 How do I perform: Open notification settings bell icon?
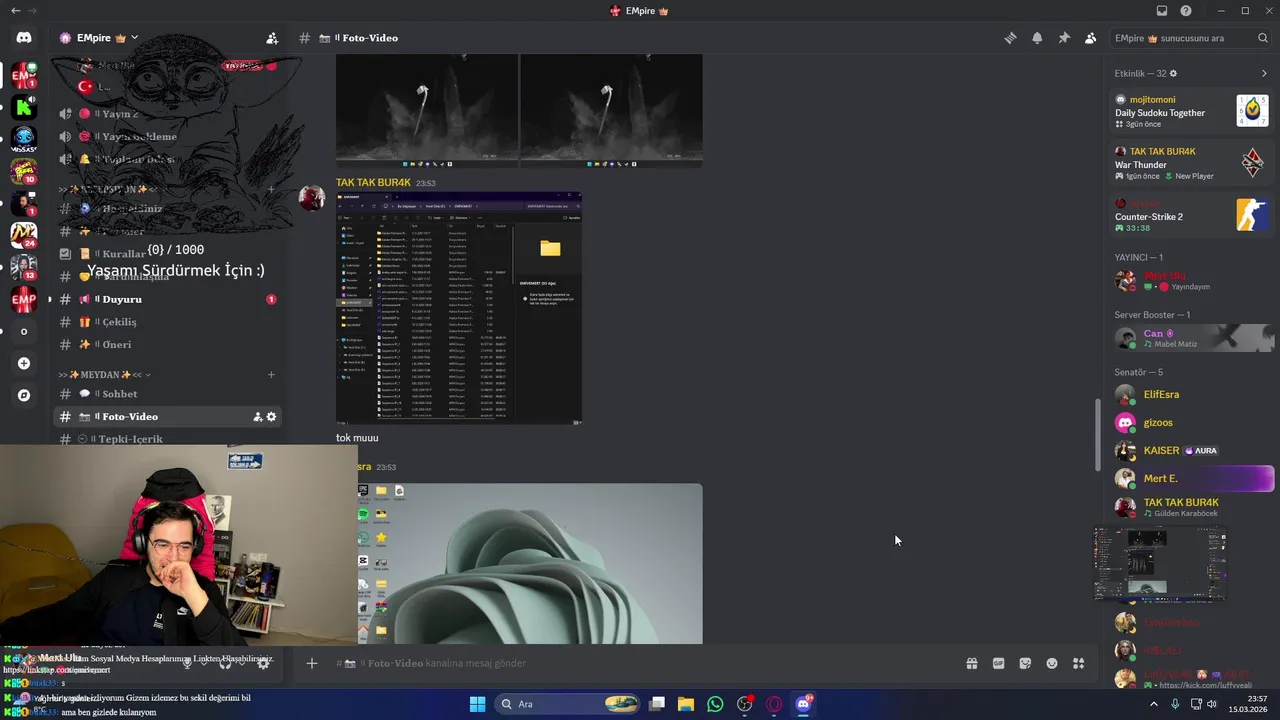point(1037,38)
